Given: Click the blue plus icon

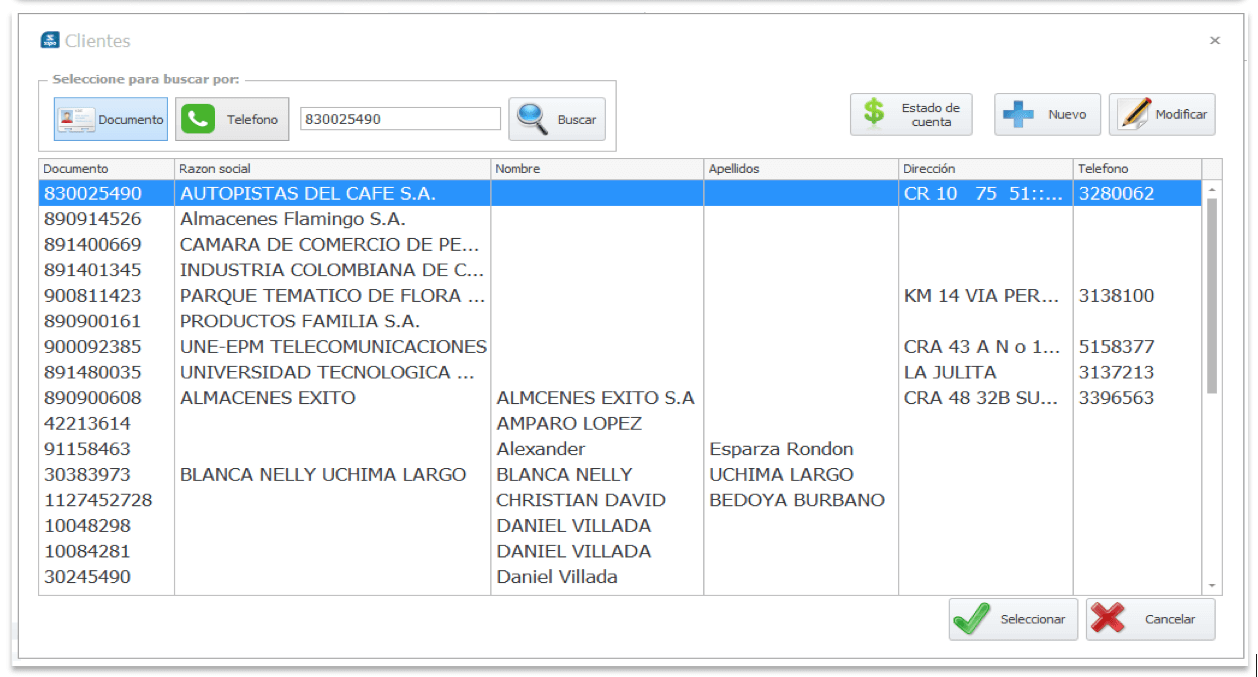Looking at the screenshot, I should [x=1019, y=114].
